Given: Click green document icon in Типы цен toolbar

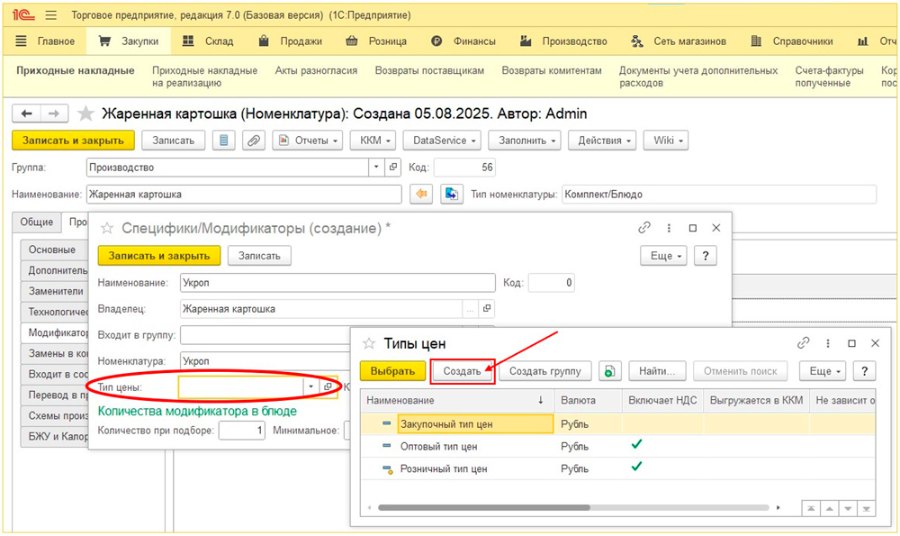Looking at the screenshot, I should click(x=610, y=371).
